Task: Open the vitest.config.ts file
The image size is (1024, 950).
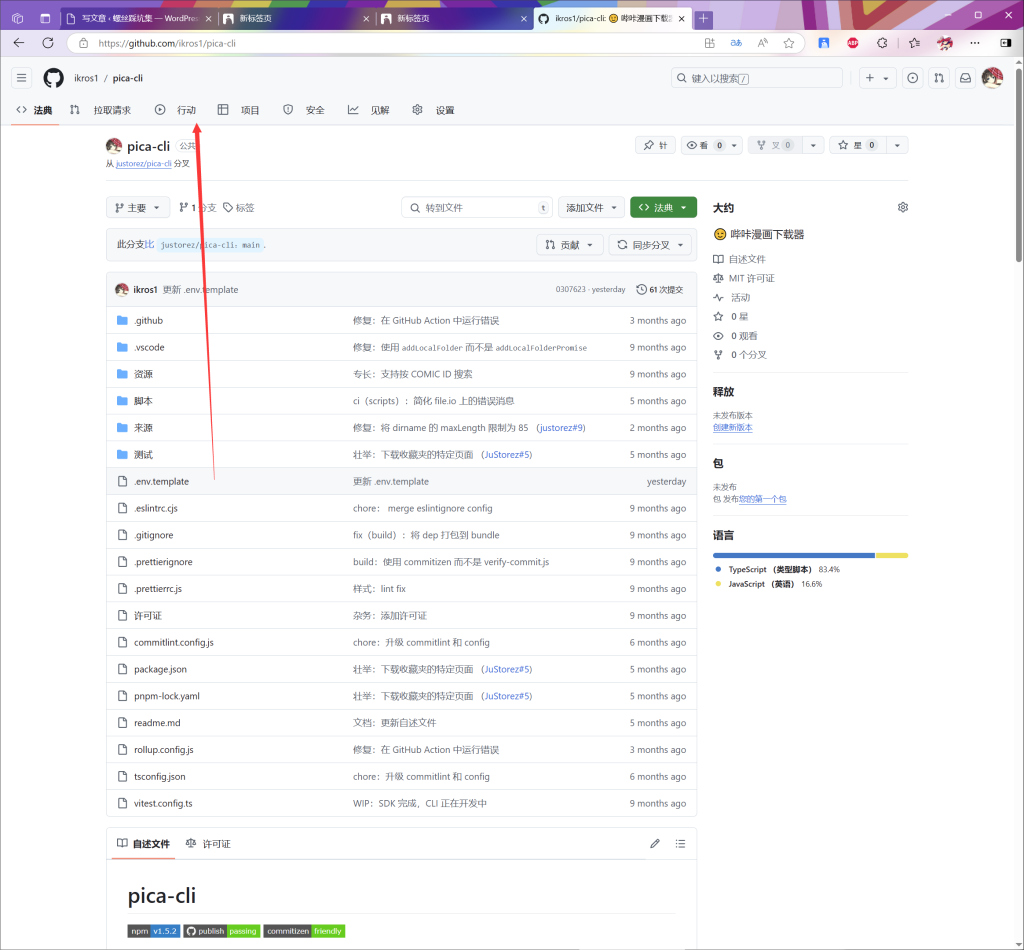Action: tap(163, 803)
